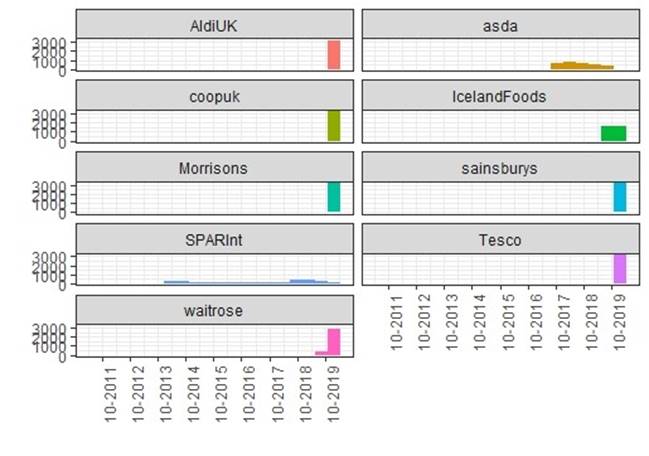Select the IcelandFoods panel title
The height and width of the screenshot is (456, 649).
496,97
